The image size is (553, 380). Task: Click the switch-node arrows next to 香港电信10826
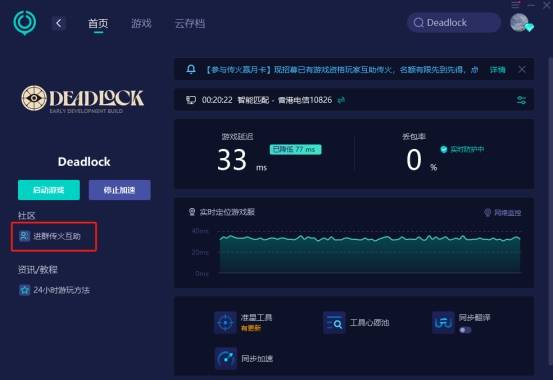341,100
